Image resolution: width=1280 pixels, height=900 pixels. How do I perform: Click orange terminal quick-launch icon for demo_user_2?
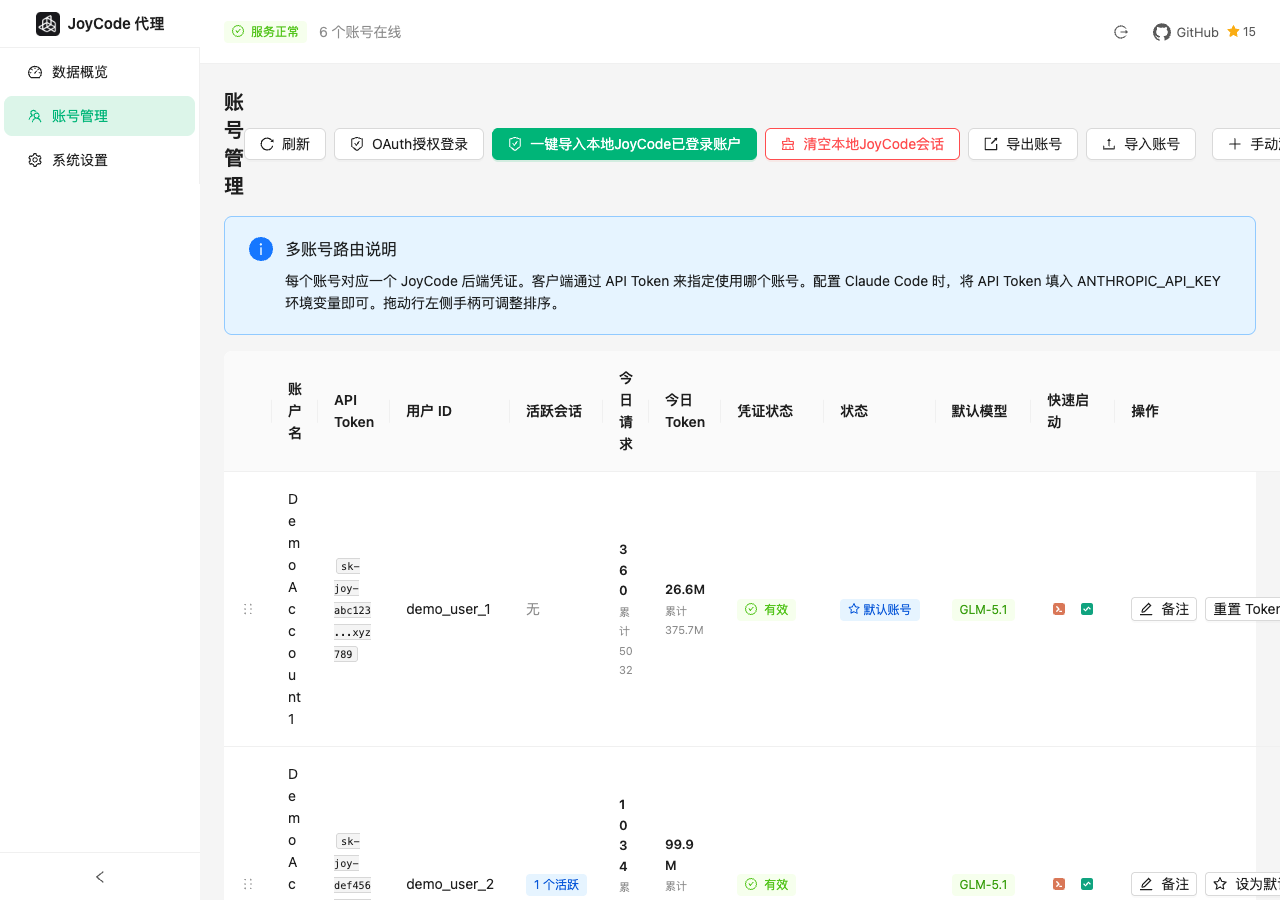[x=1059, y=884]
